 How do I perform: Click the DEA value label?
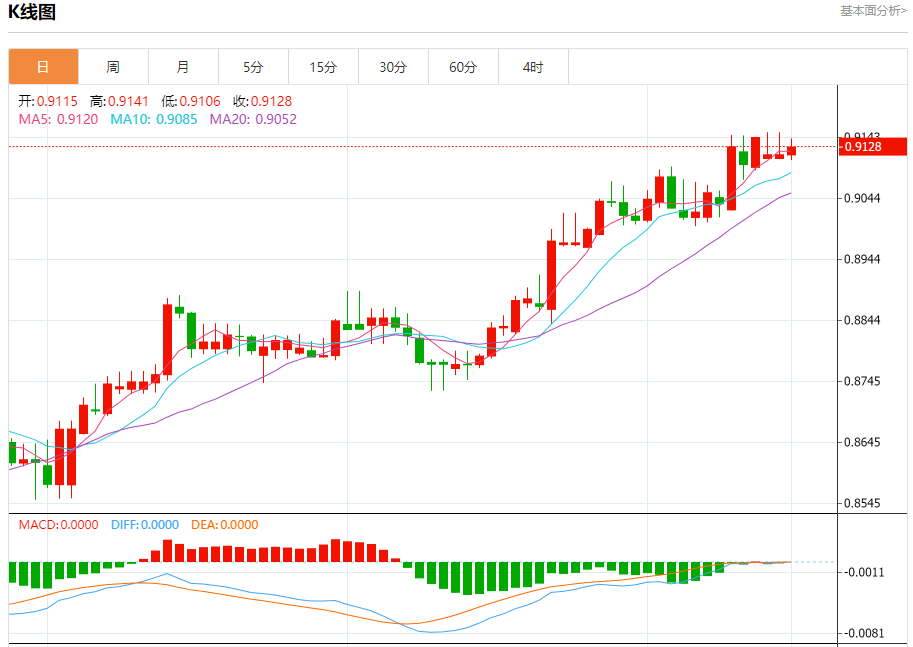[x=224, y=525]
